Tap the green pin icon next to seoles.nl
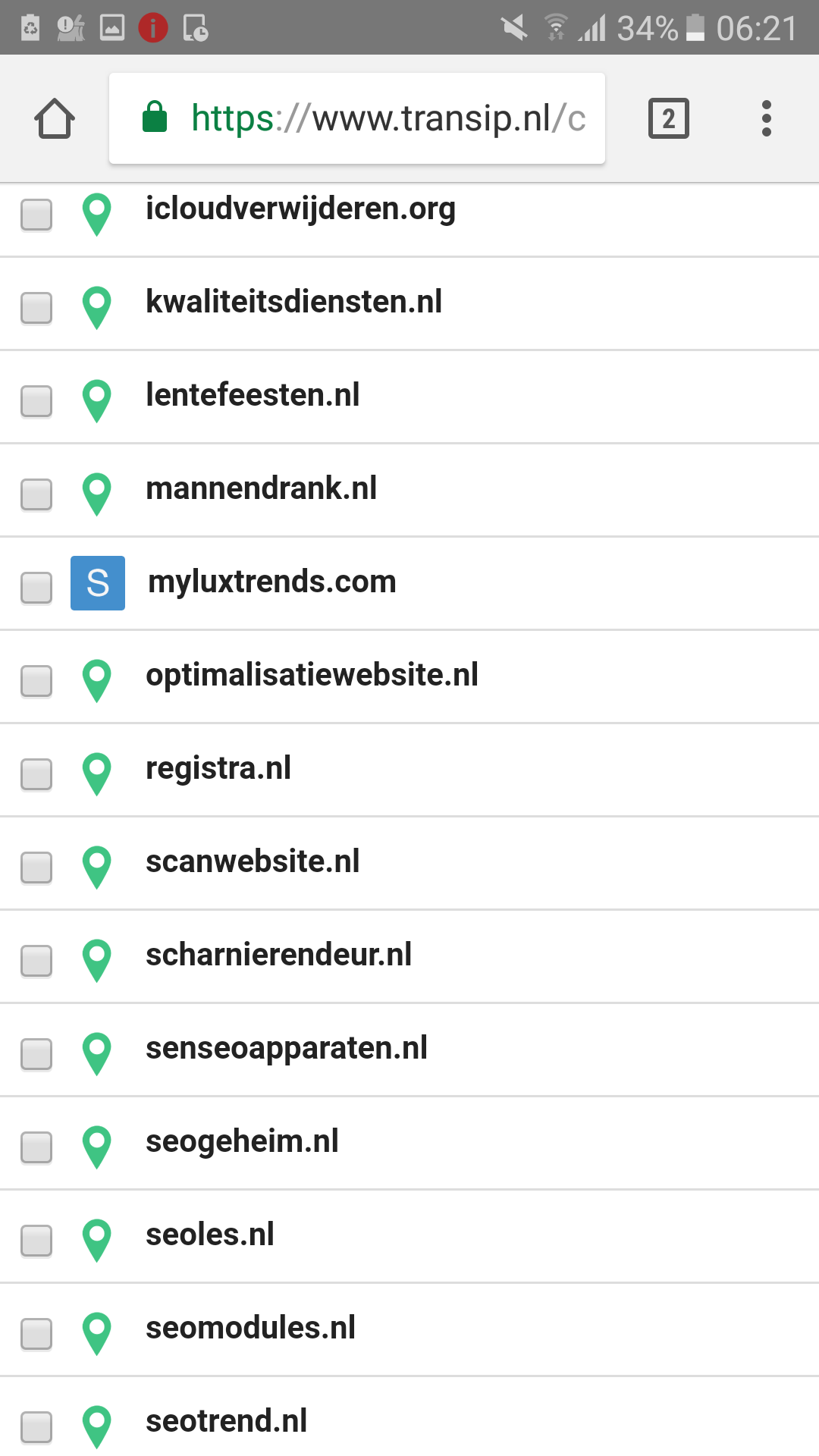This screenshot has height=1456, width=819. pos(97,1240)
